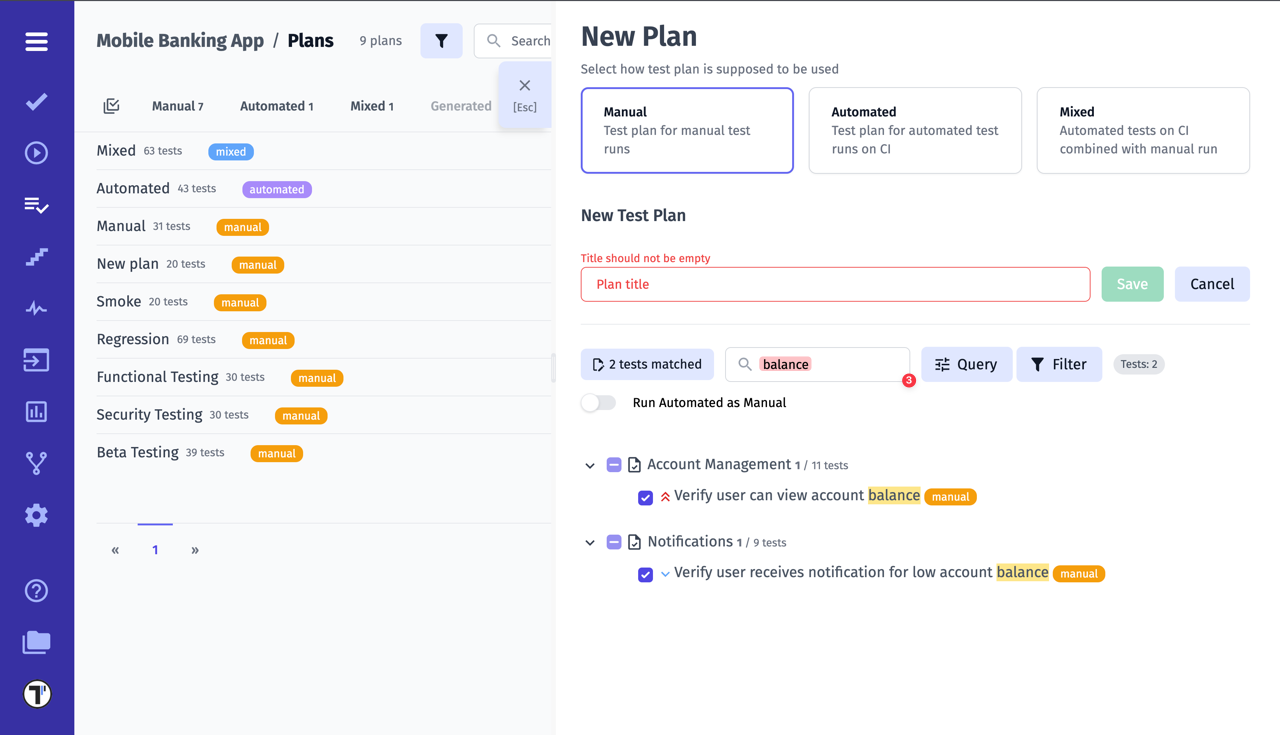This screenshot has width=1280, height=735.
Task: Open the pulse activity icon in sidebar
Action: point(37,308)
